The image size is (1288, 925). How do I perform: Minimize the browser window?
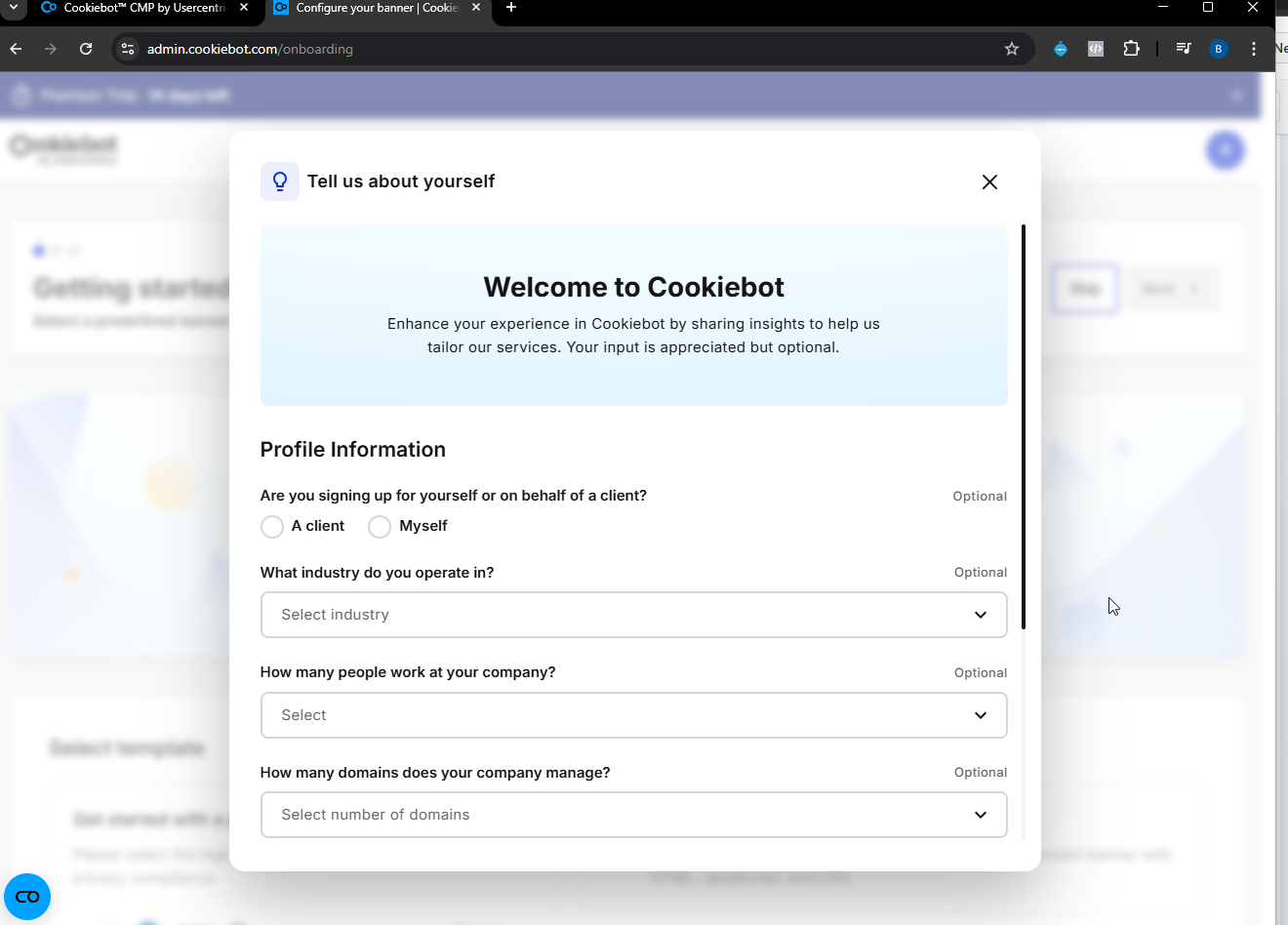coord(1163,7)
